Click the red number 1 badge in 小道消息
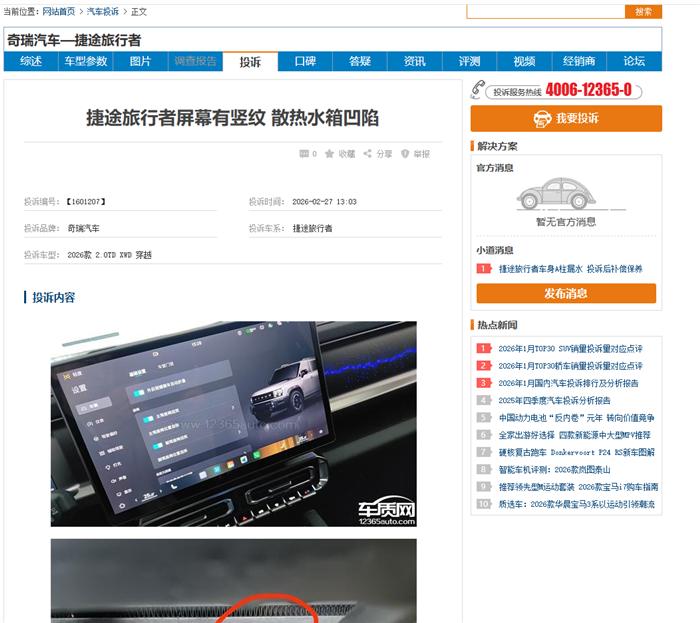The height and width of the screenshot is (623, 700). [483, 269]
